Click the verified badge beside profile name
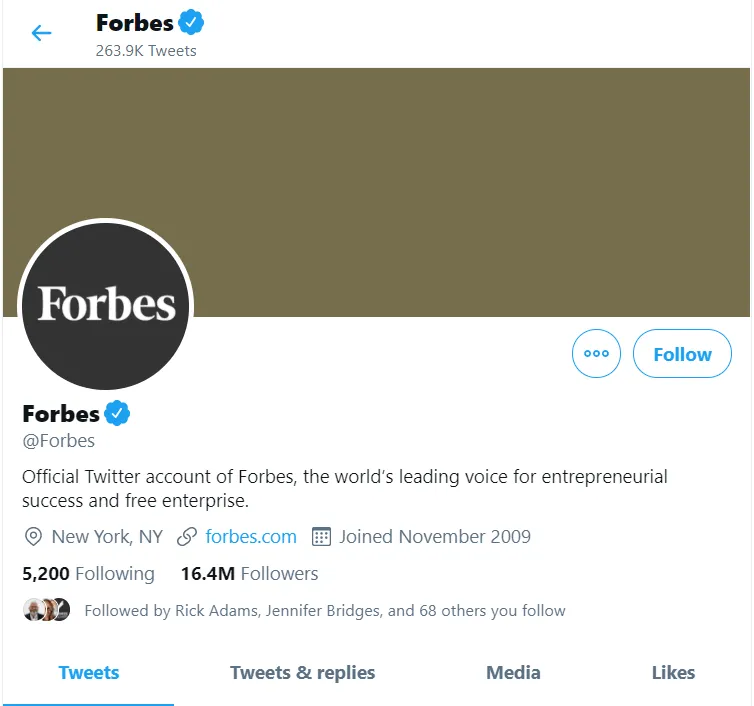754x706 pixels. (118, 413)
